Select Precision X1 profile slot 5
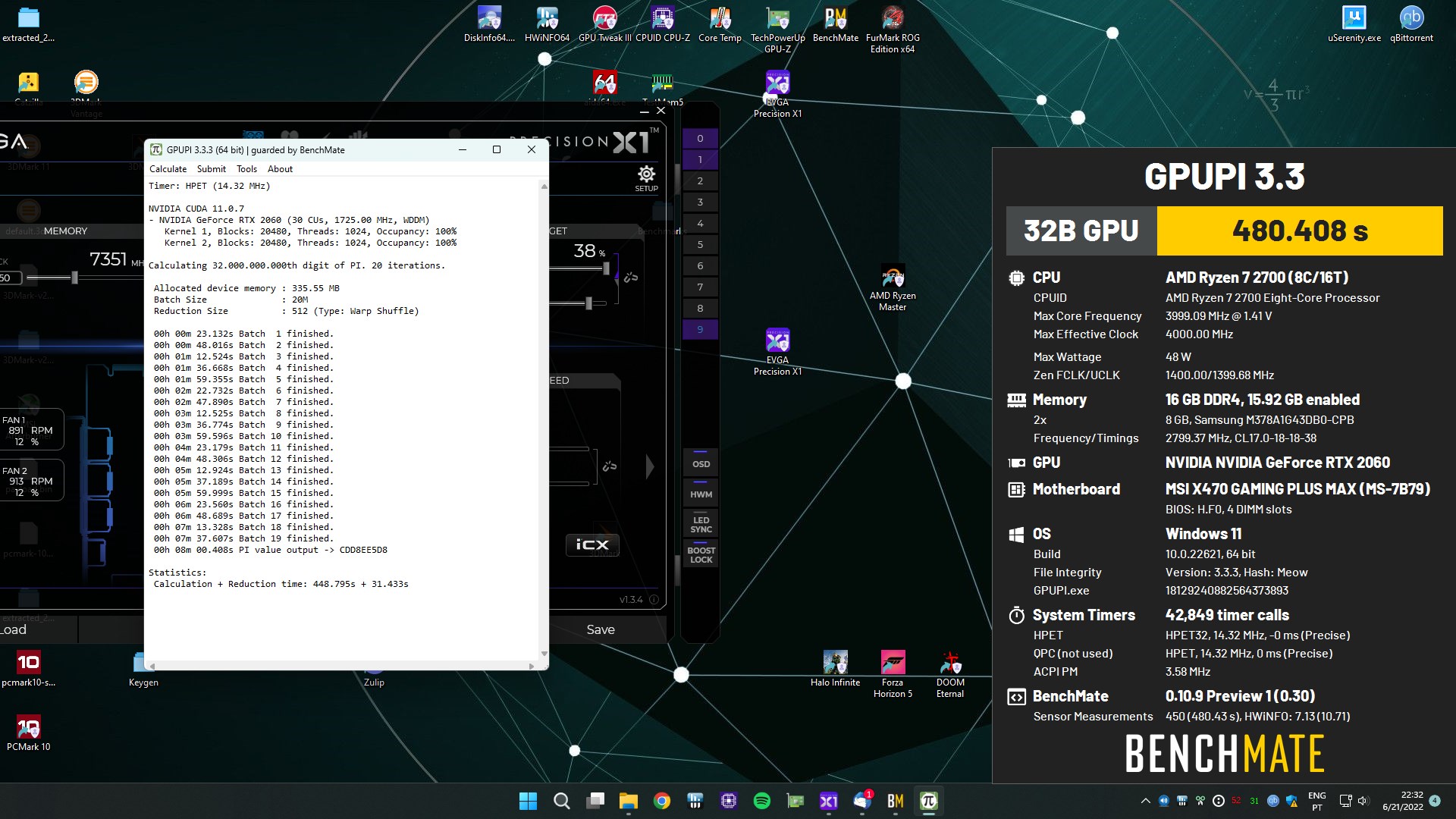Image resolution: width=1456 pixels, height=819 pixels. 700,245
